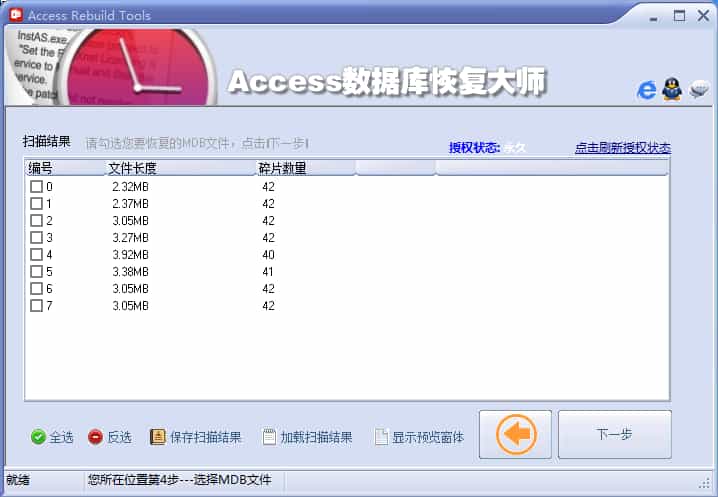Click fragment count 41 in row 5

268,271
